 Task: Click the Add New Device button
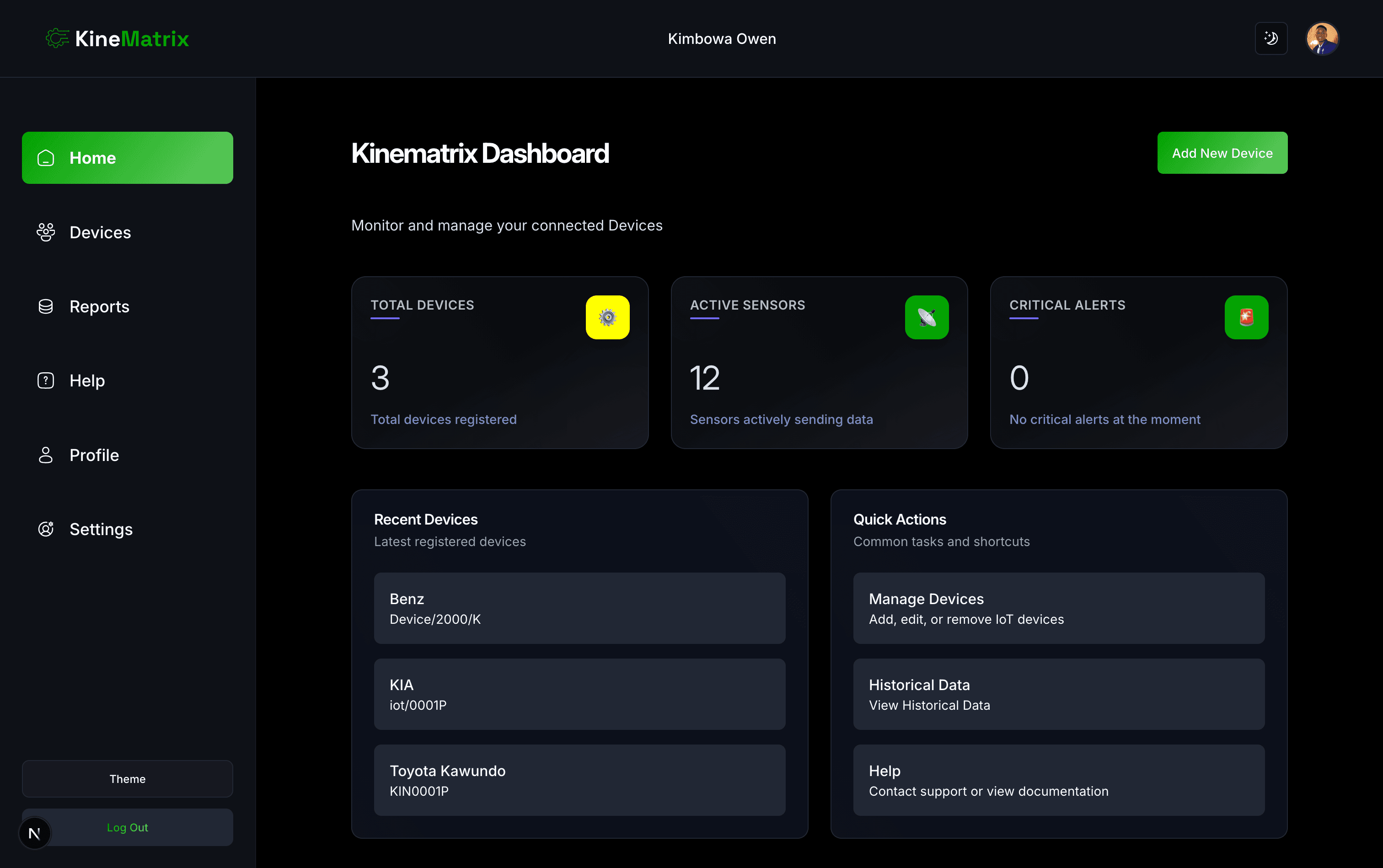[x=1222, y=153]
